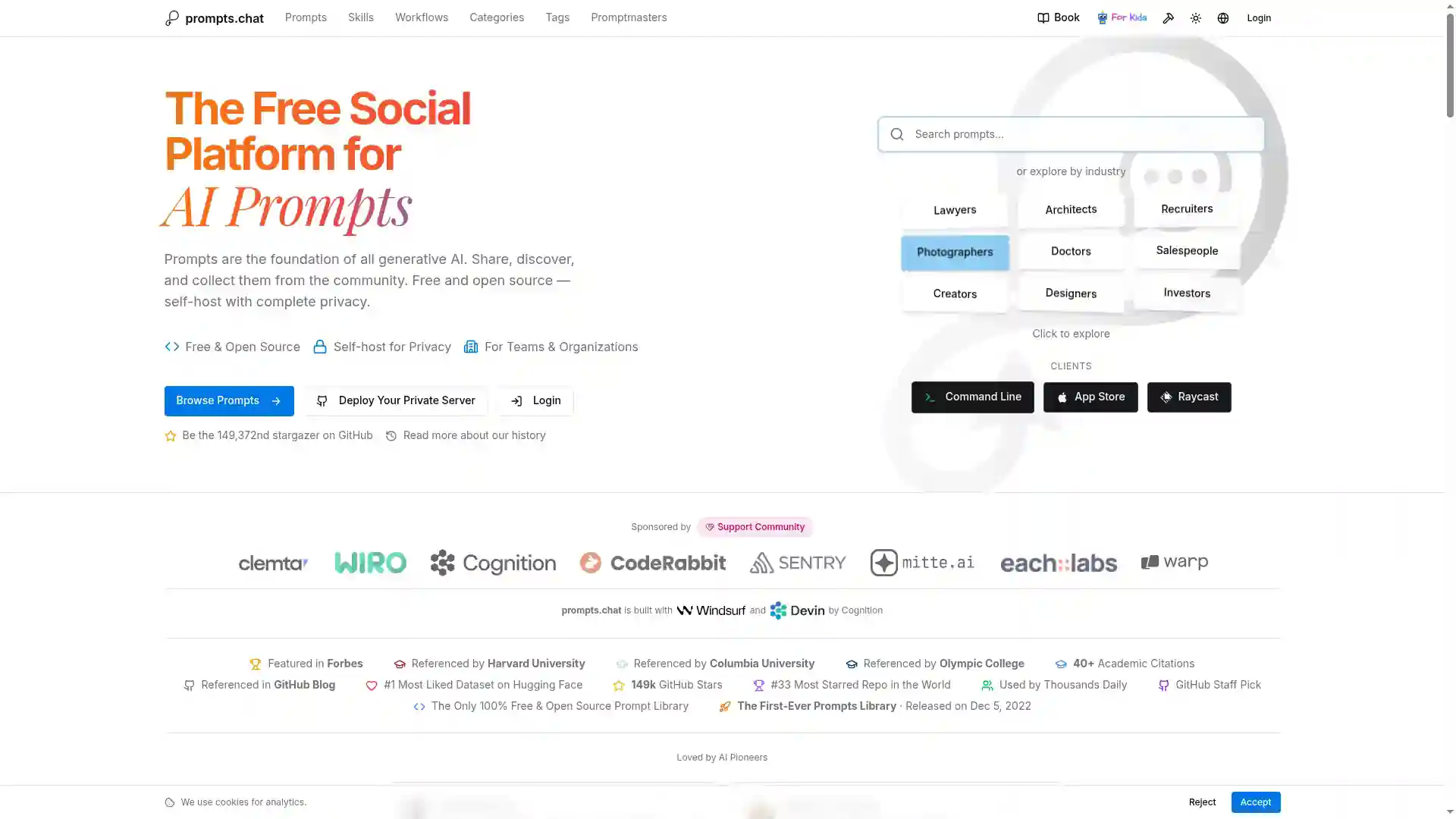Open the Raycast client button
This screenshot has width=1456, height=819.
(1189, 397)
